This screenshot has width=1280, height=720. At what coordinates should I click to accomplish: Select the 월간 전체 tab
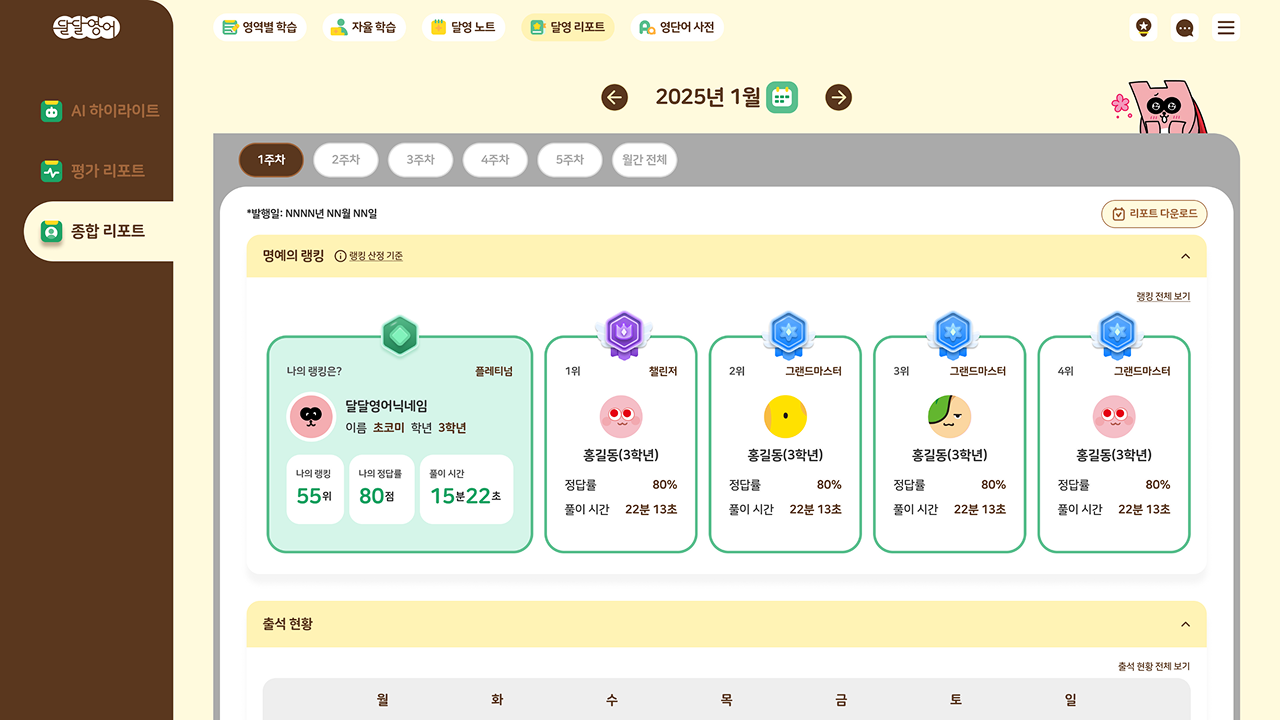644,160
